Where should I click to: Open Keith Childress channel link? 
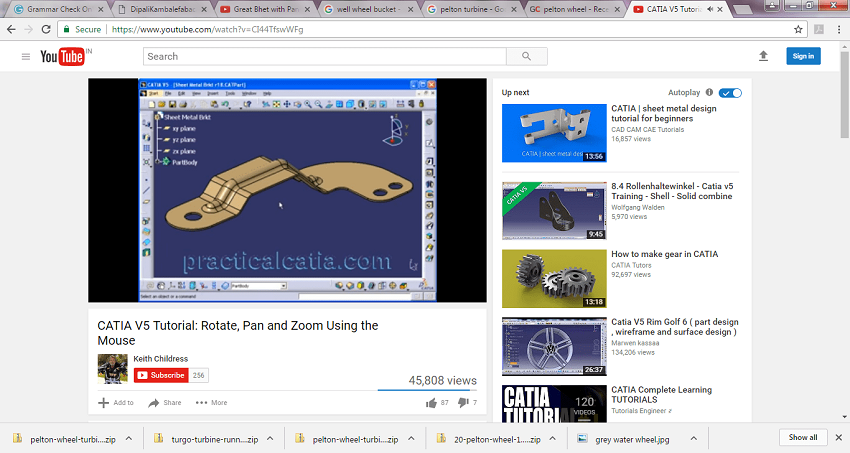(160, 359)
